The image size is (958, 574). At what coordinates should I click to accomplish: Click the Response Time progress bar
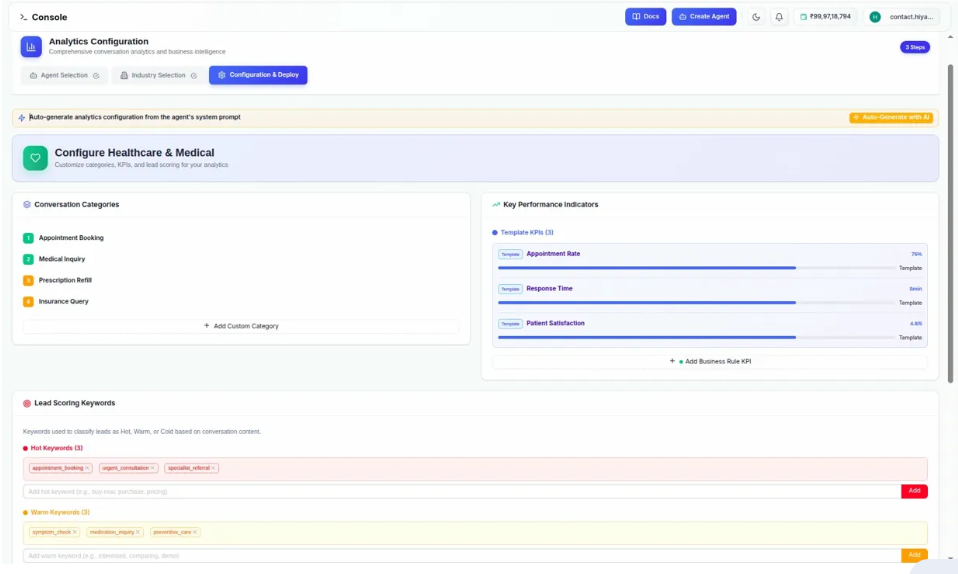point(696,303)
